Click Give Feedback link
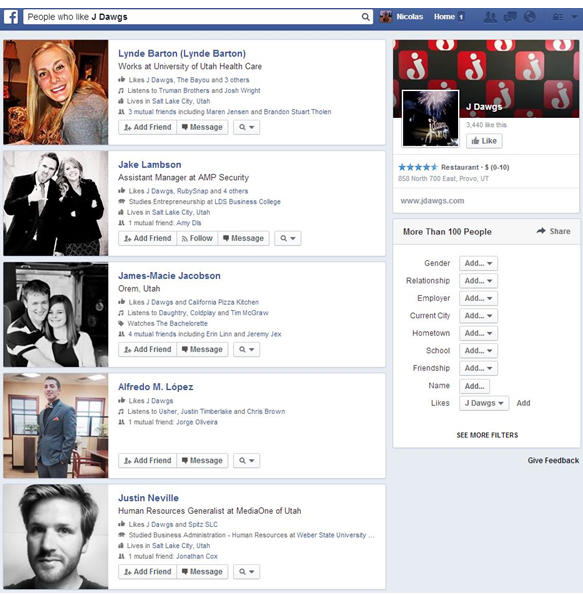 (553, 460)
